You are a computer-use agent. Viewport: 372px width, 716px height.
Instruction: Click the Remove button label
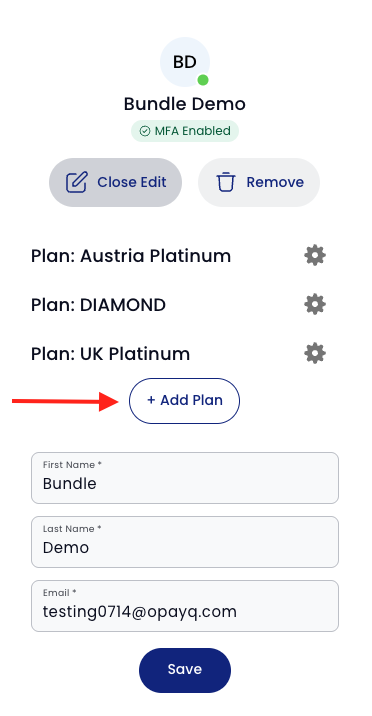click(x=275, y=182)
